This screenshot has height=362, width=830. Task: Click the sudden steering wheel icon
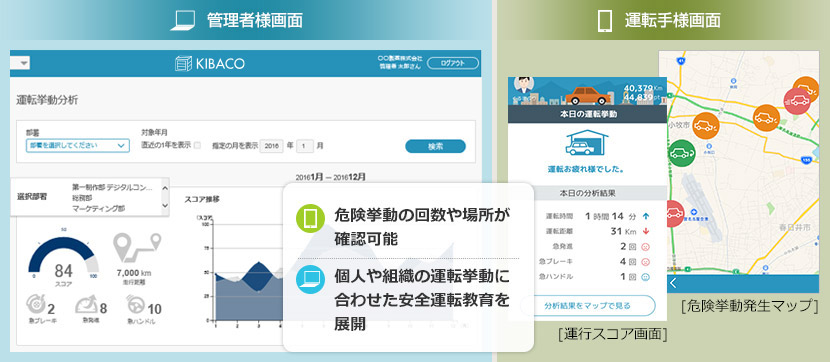136,305
